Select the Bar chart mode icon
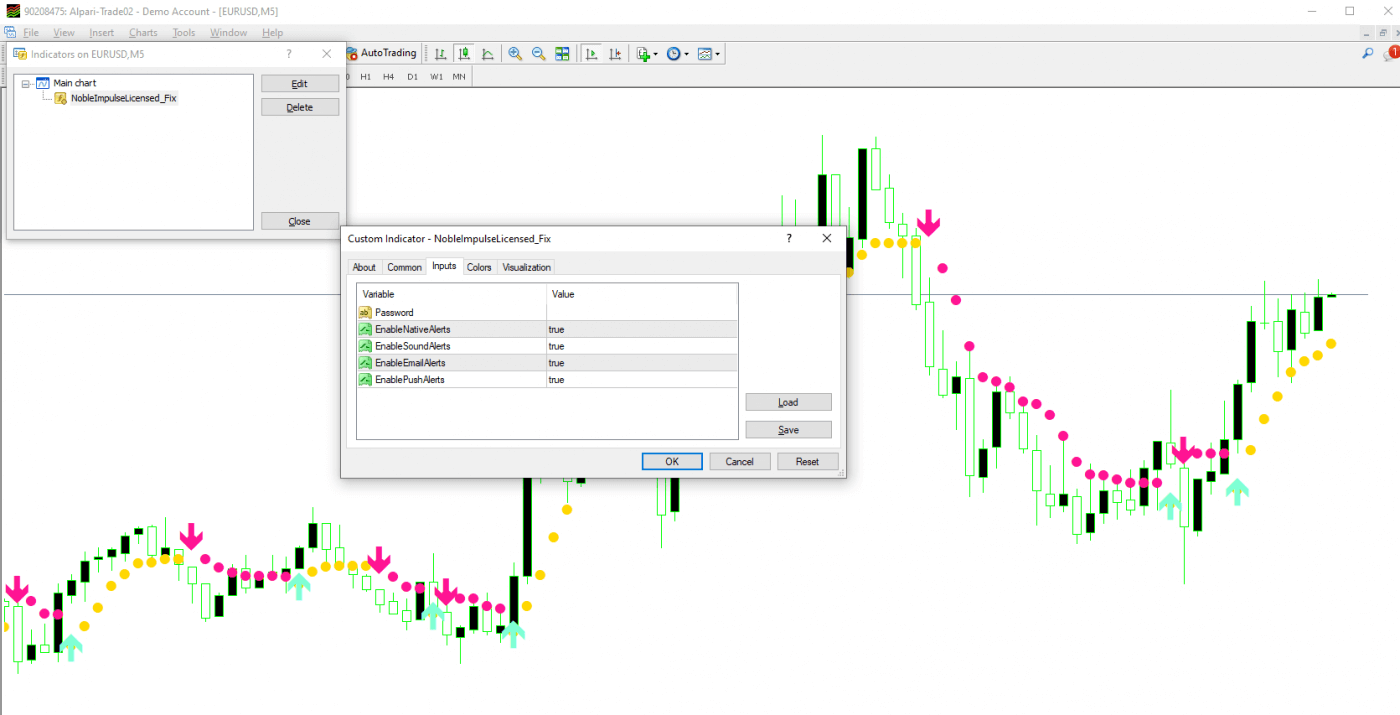 441,53
